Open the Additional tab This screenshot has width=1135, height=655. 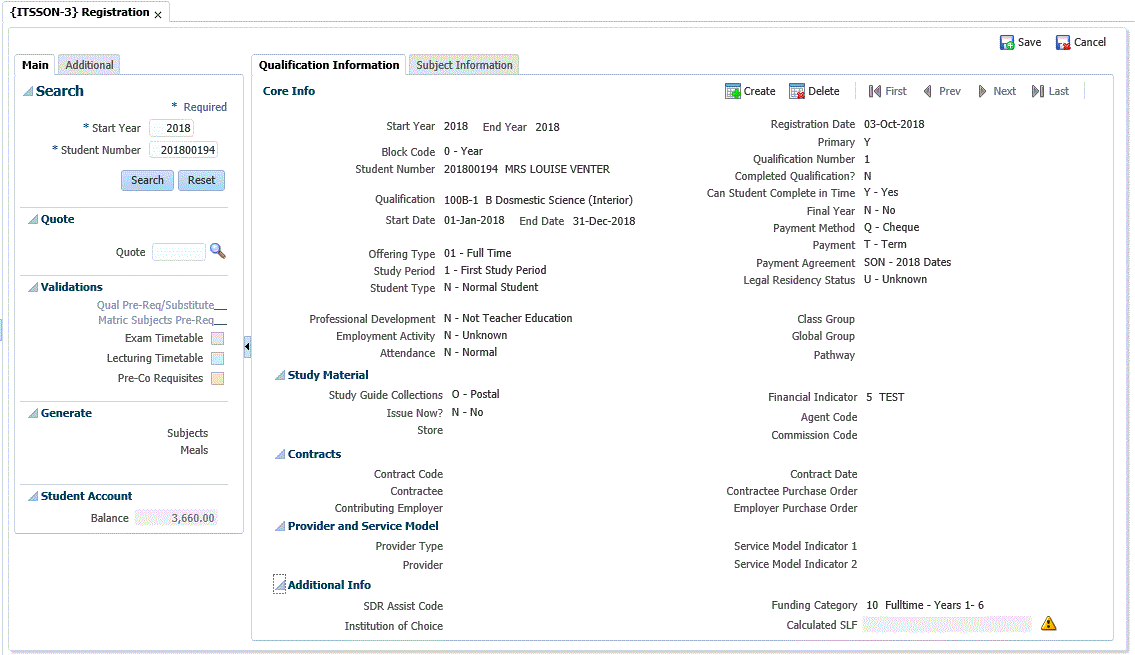89,65
